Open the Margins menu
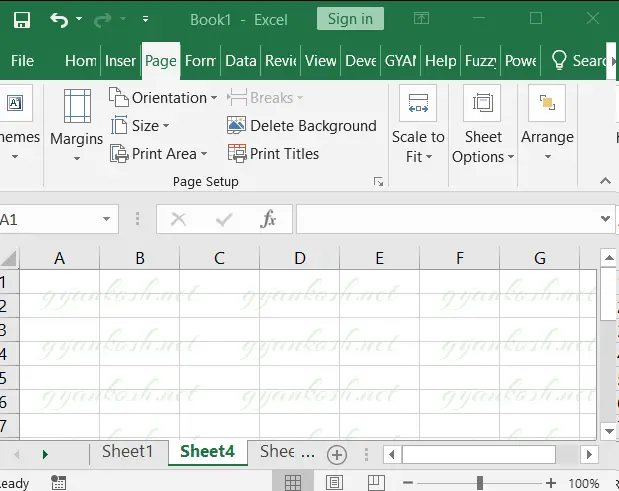 point(77,125)
